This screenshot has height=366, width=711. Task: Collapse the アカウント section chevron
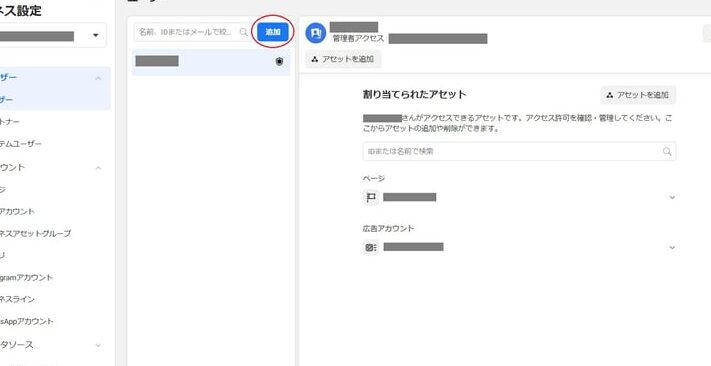coord(98,168)
